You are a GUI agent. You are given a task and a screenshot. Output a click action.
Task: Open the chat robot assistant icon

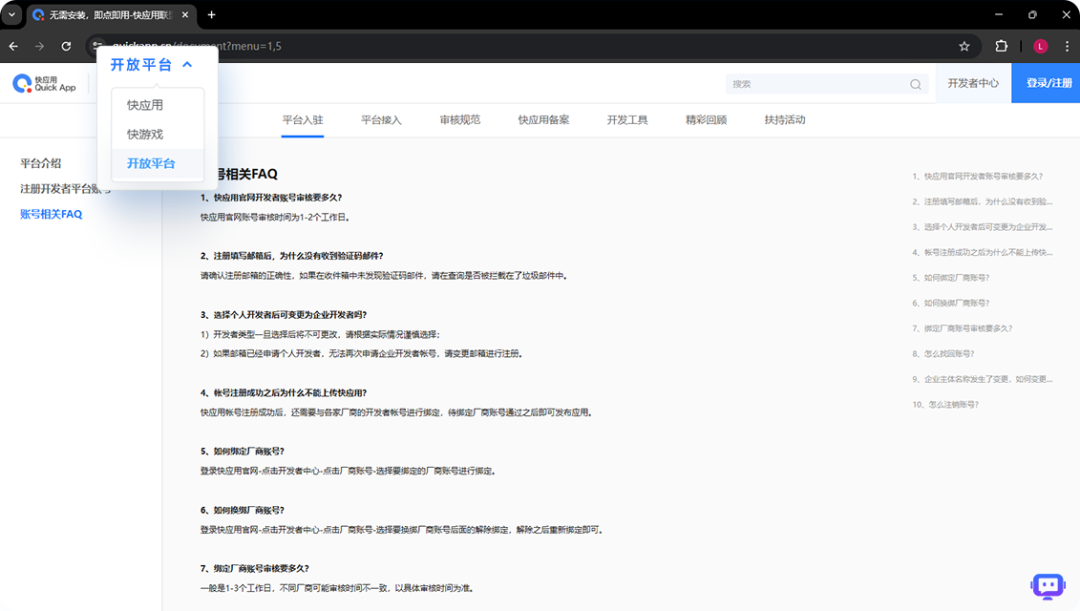pyautogui.click(x=1047, y=586)
